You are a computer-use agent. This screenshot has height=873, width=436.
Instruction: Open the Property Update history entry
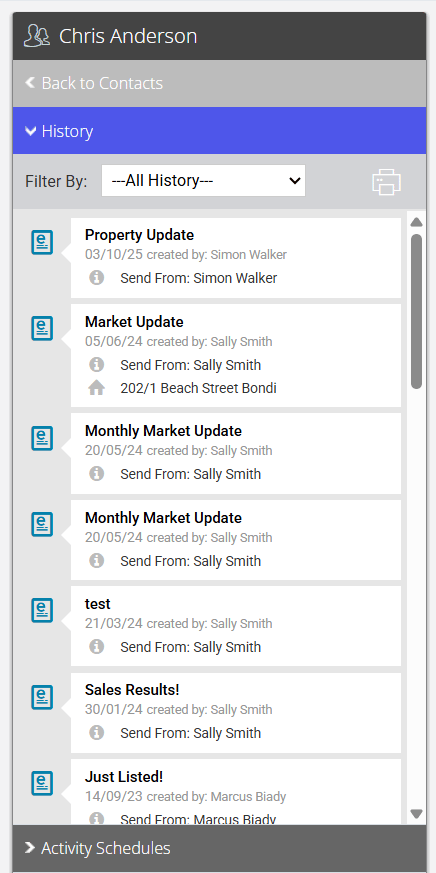click(236, 258)
